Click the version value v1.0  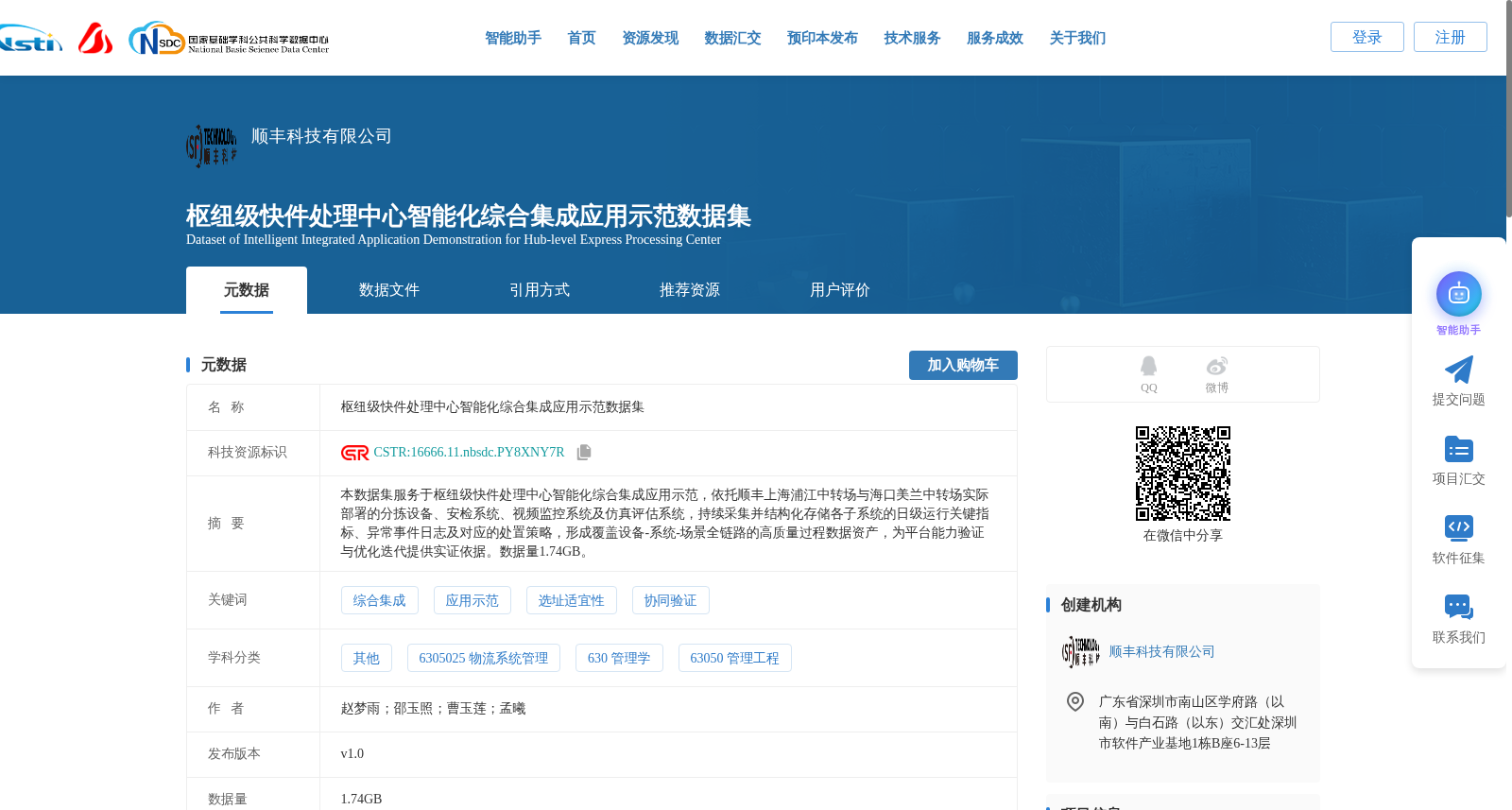[352, 754]
